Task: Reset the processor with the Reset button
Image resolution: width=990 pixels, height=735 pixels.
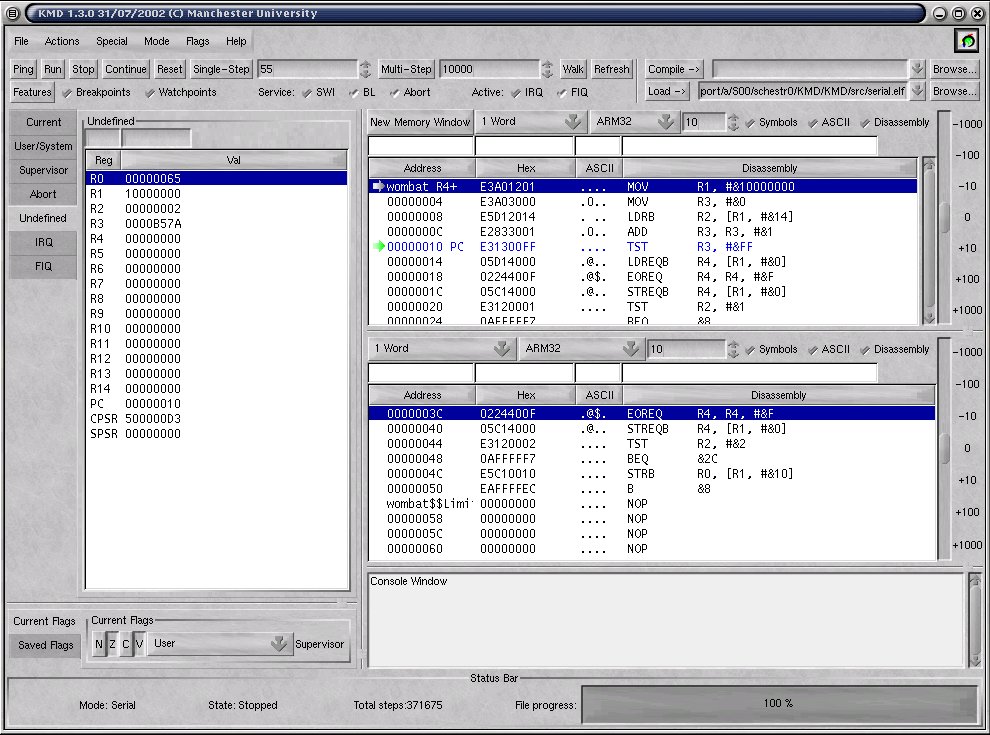Action: pyautogui.click(x=169, y=69)
